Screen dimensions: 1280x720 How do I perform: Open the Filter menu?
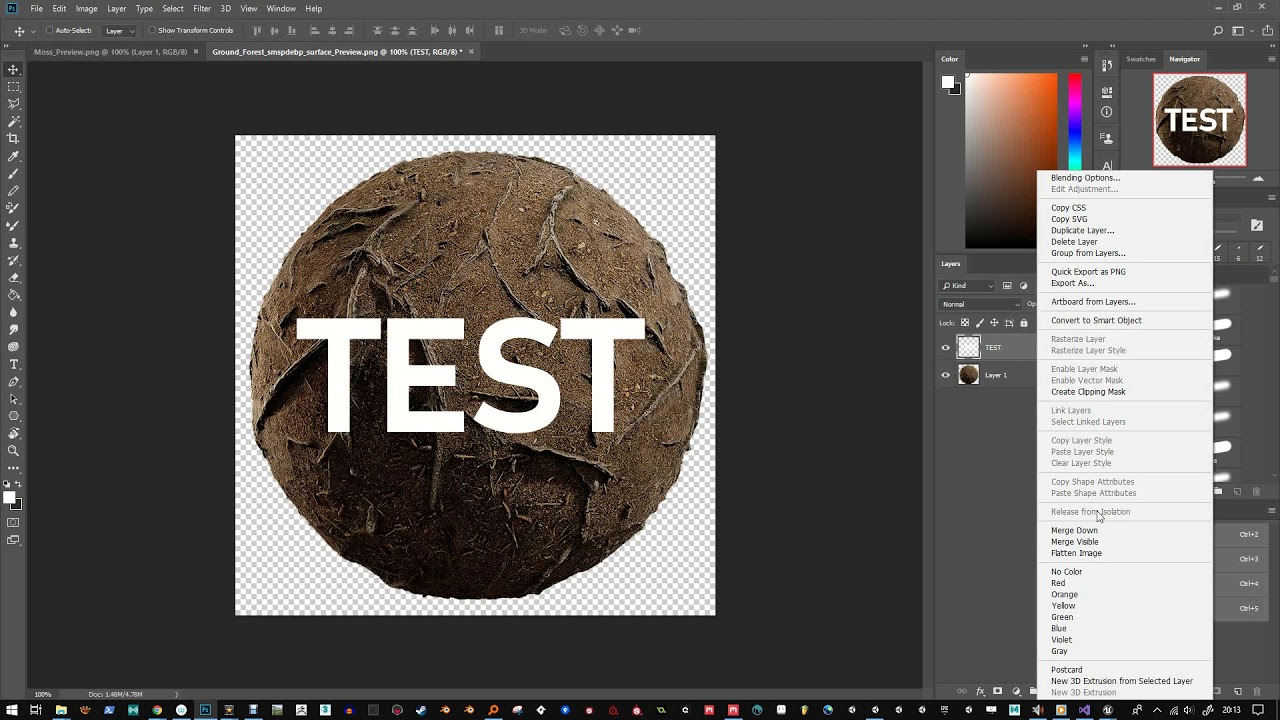[x=202, y=8]
